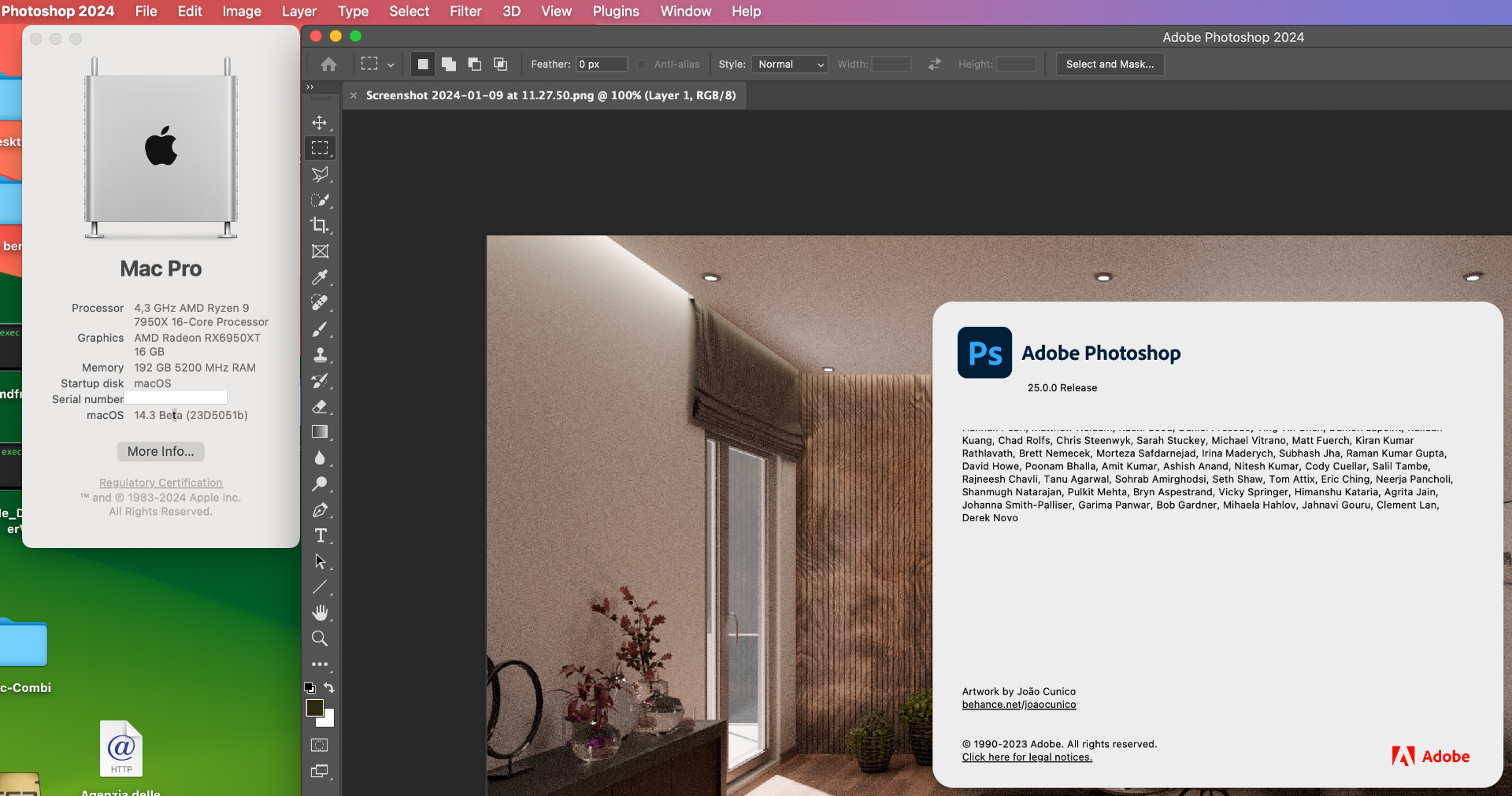Select the Move tool
This screenshot has width=1512, height=796.
coord(320,123)
